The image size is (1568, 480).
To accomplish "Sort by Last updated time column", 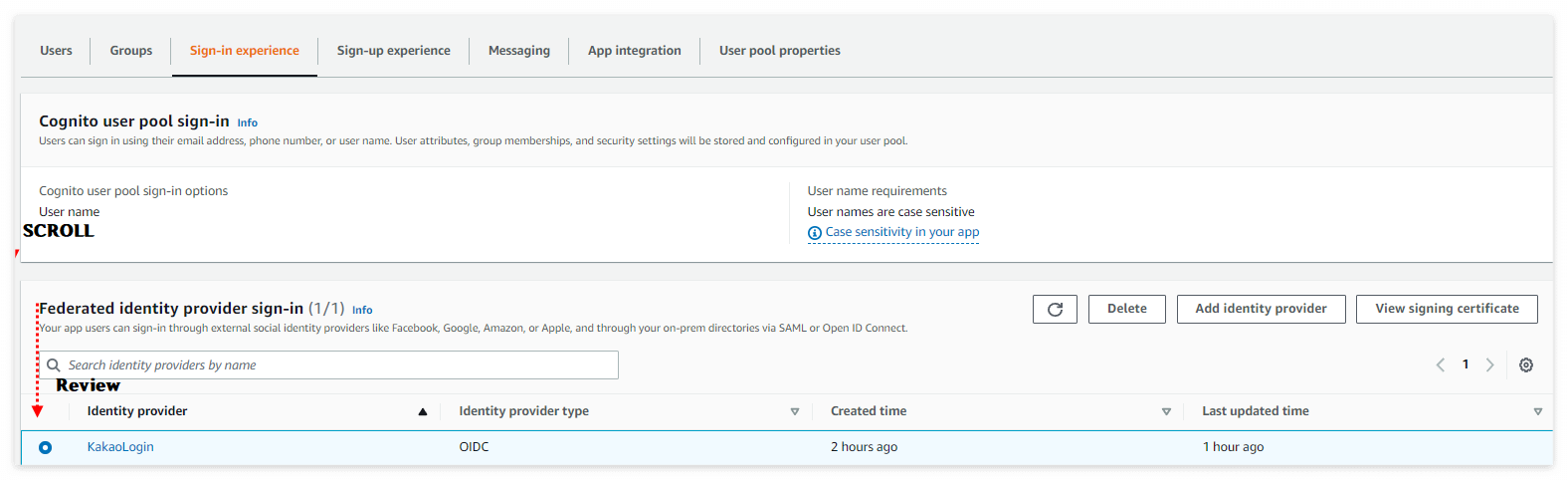I will [1537, 412].
